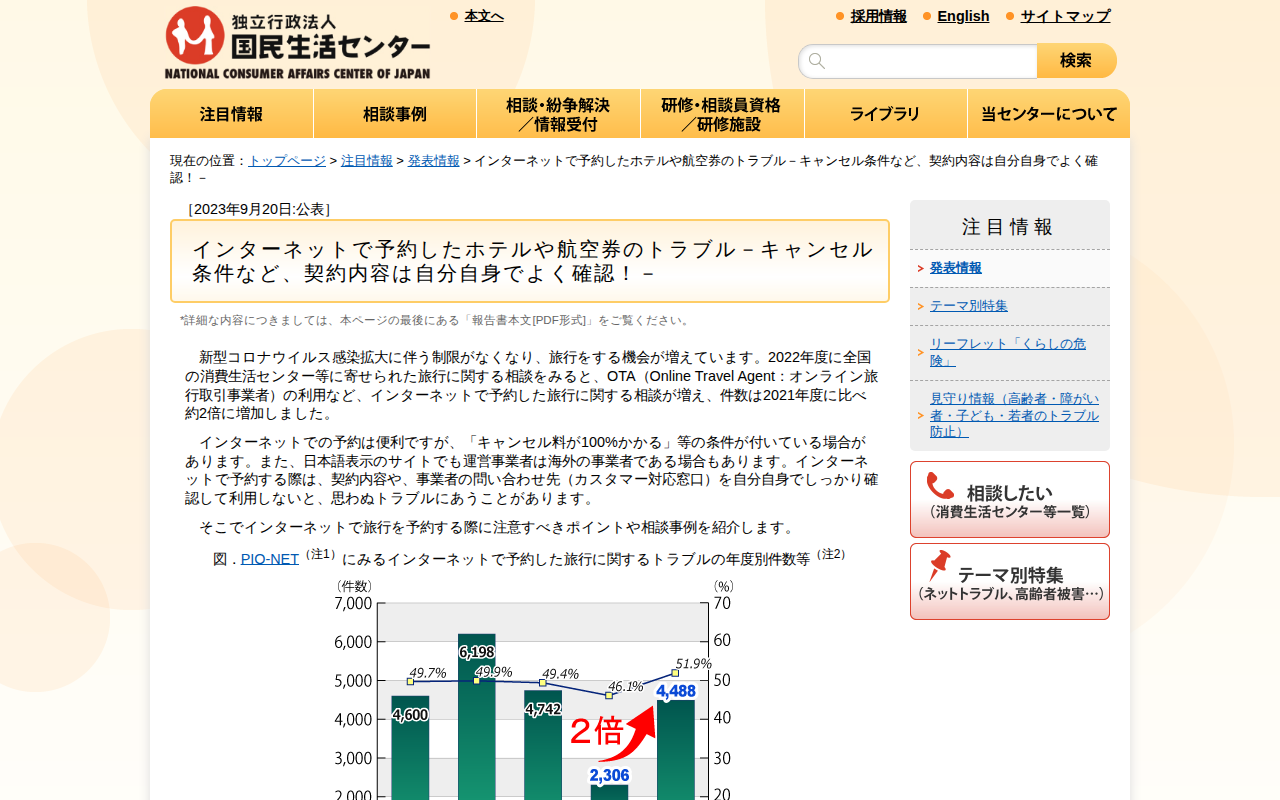Screen dimensions: 1280x800
Task: Click the 2,306 bar value label
Action: (x=609, y=775)
